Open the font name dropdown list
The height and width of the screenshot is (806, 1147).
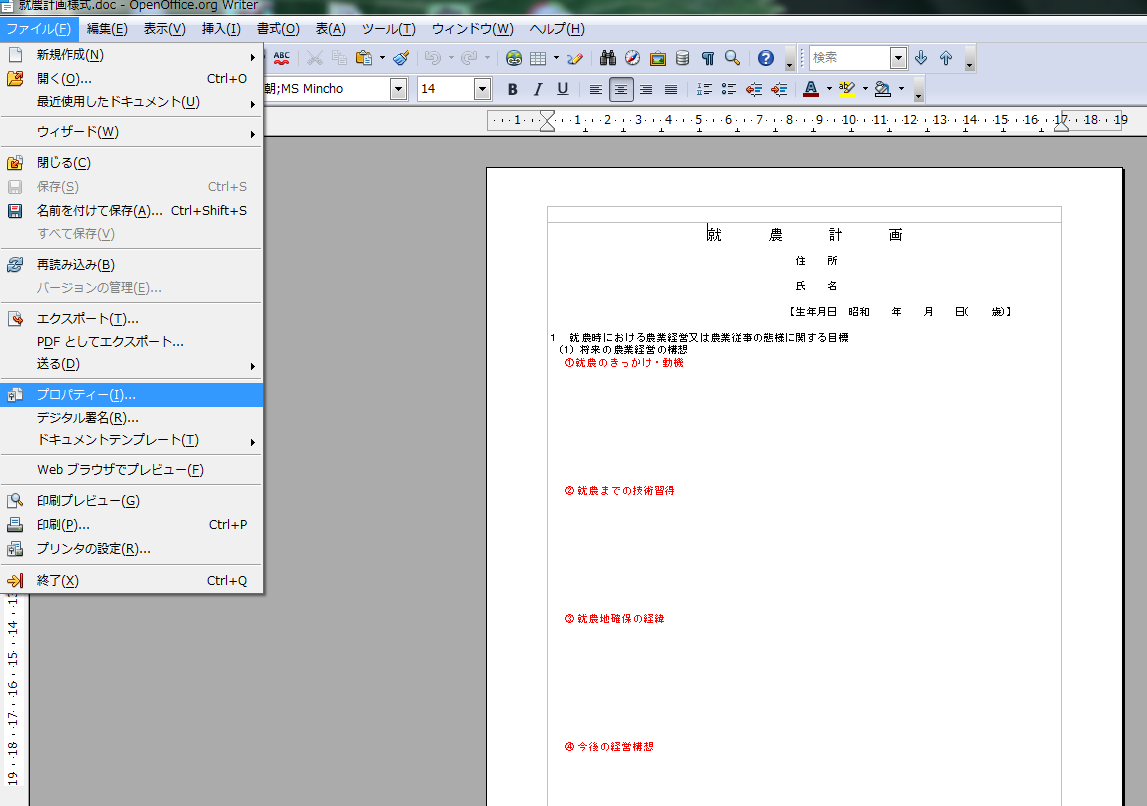pos(398,89)
